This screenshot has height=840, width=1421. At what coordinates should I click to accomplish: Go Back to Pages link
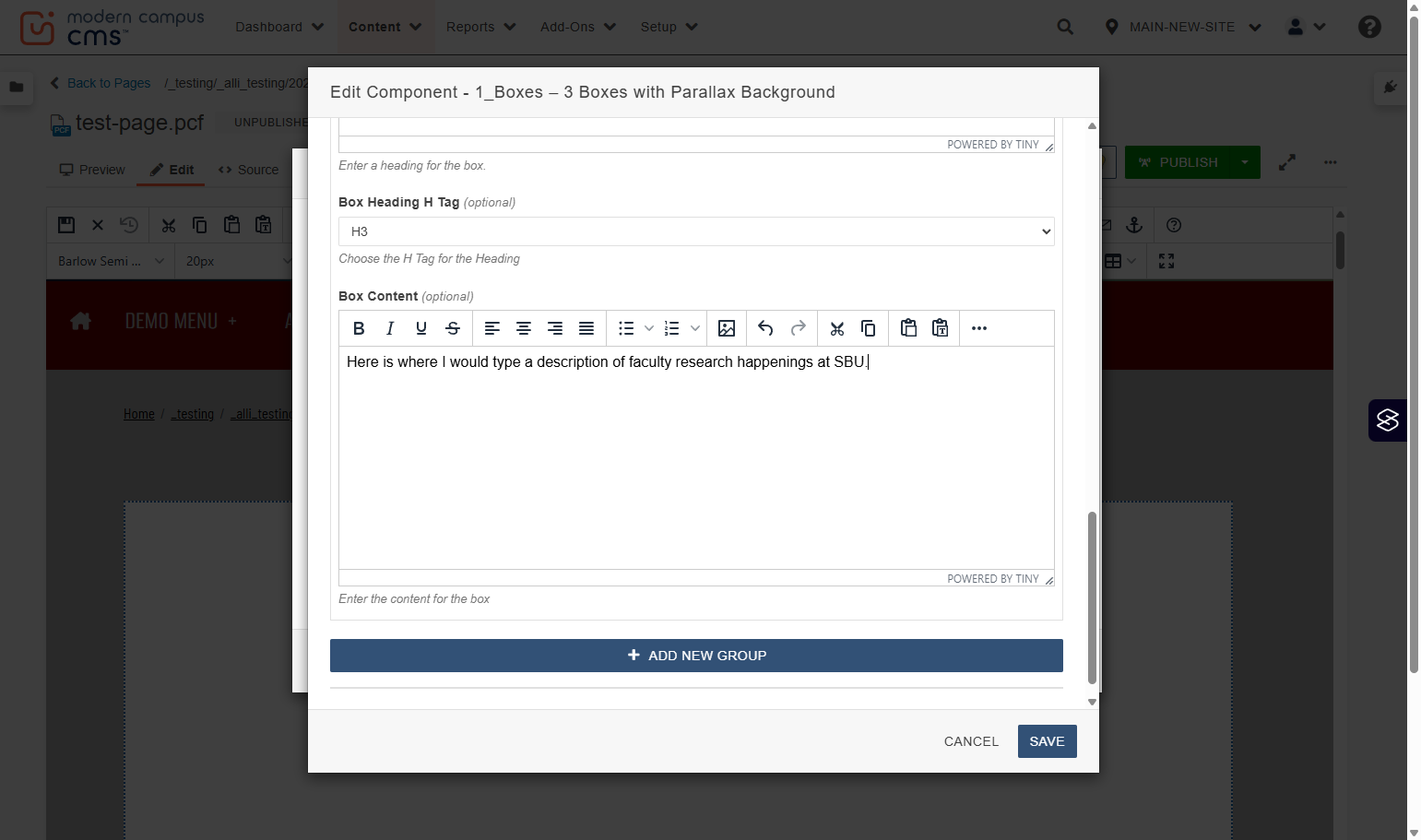100,83
